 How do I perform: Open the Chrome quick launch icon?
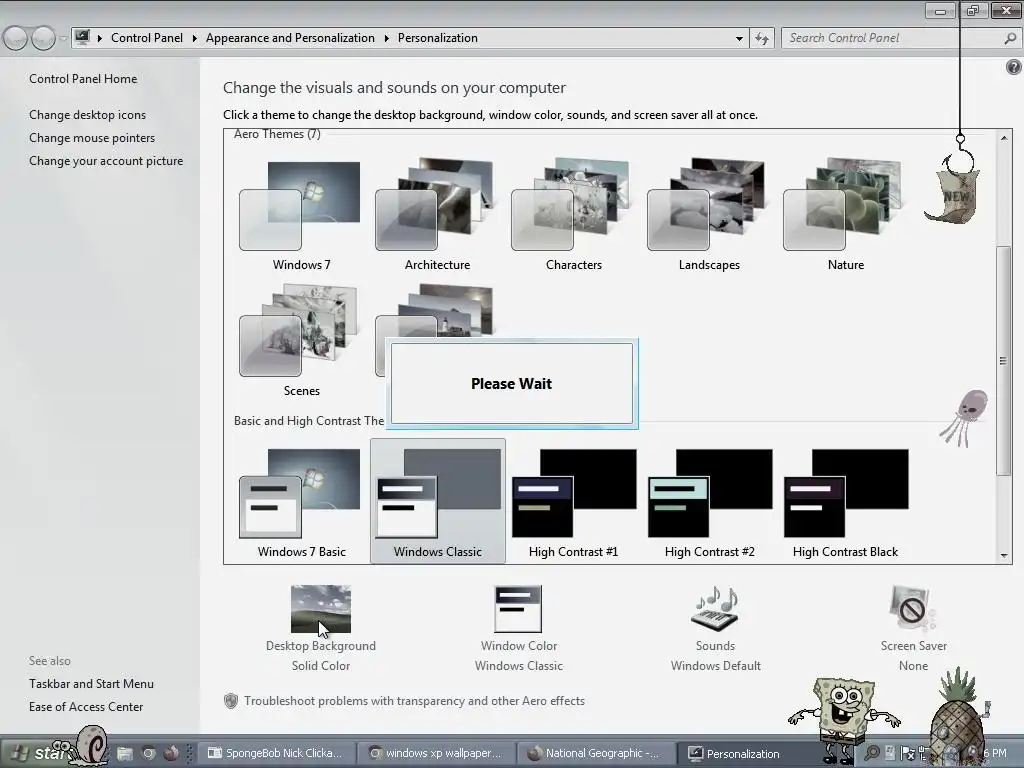[149, 754]
